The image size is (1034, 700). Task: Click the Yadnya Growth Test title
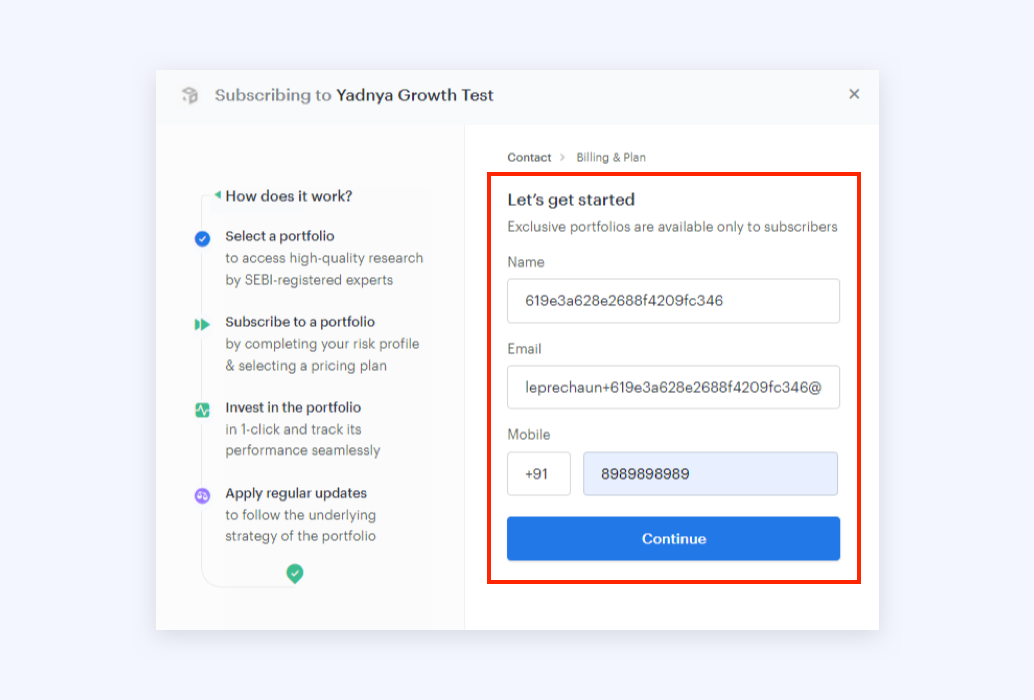[415, 95]
